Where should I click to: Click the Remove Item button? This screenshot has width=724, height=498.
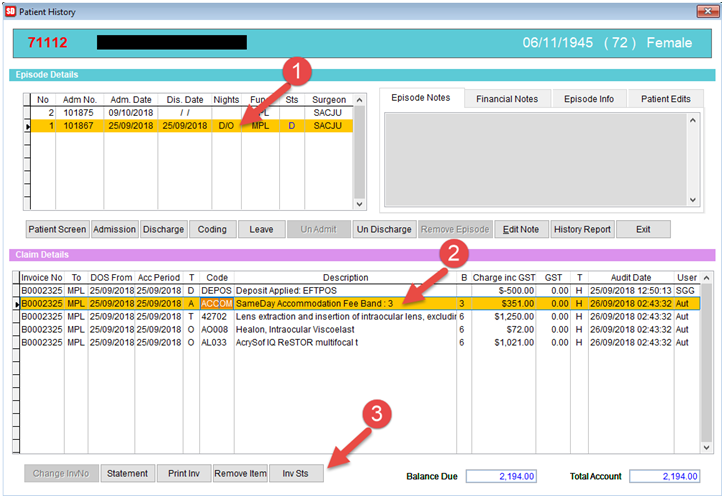pos(240,474)
